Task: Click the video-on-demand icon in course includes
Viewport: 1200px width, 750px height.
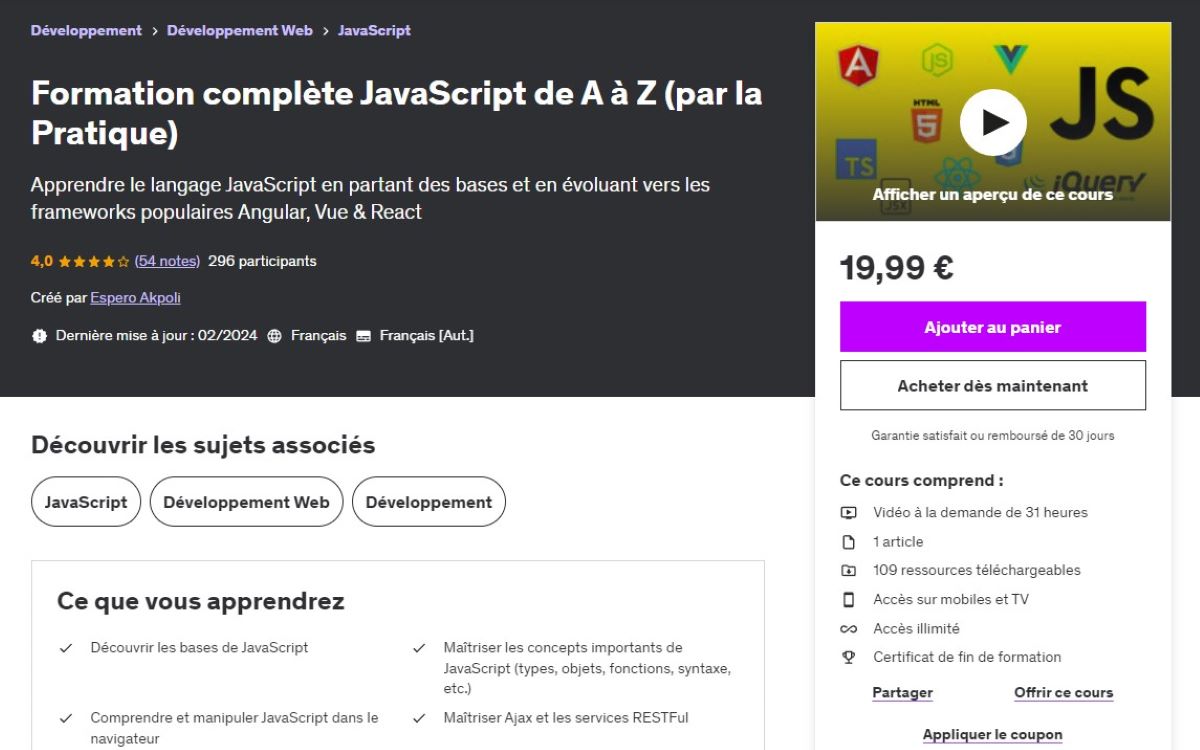Action: point(849,512)
